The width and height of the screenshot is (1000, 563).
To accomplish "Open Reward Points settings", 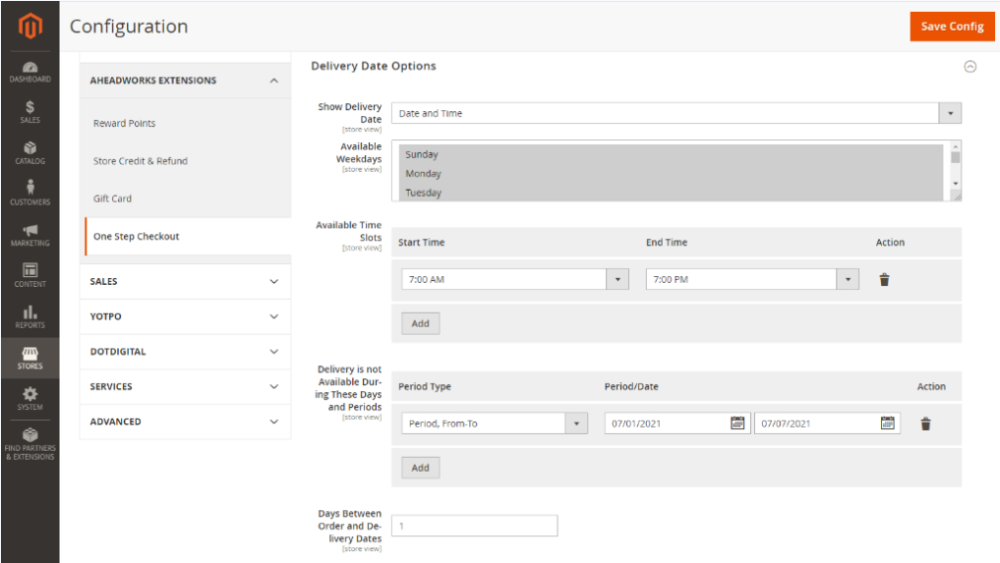I will coord(124,123).
